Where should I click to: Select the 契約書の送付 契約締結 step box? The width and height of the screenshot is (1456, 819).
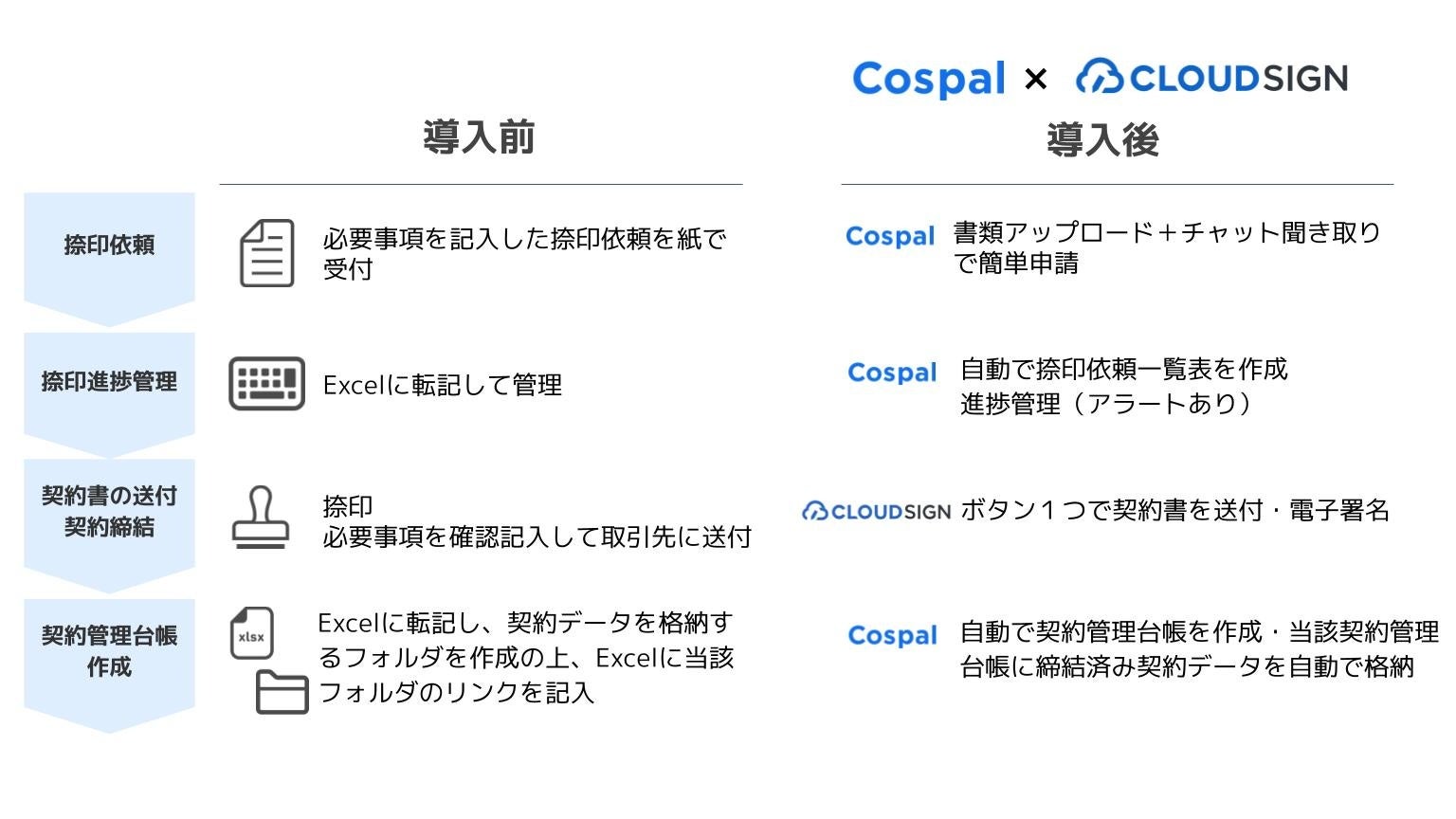[x=109, y=512]
